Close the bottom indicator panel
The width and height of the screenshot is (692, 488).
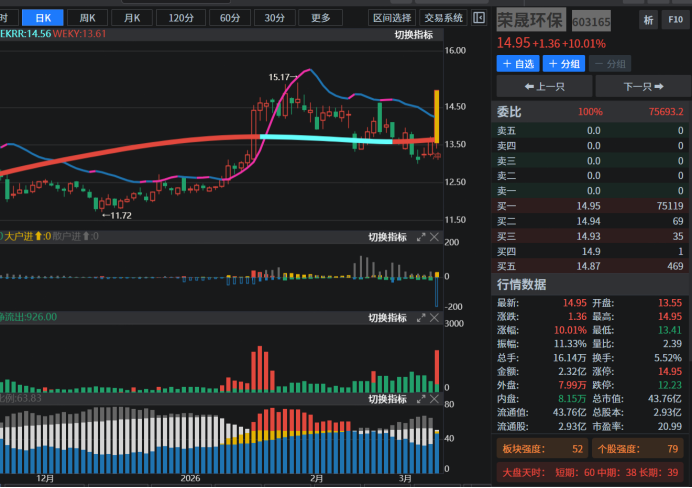click(434, 399)
